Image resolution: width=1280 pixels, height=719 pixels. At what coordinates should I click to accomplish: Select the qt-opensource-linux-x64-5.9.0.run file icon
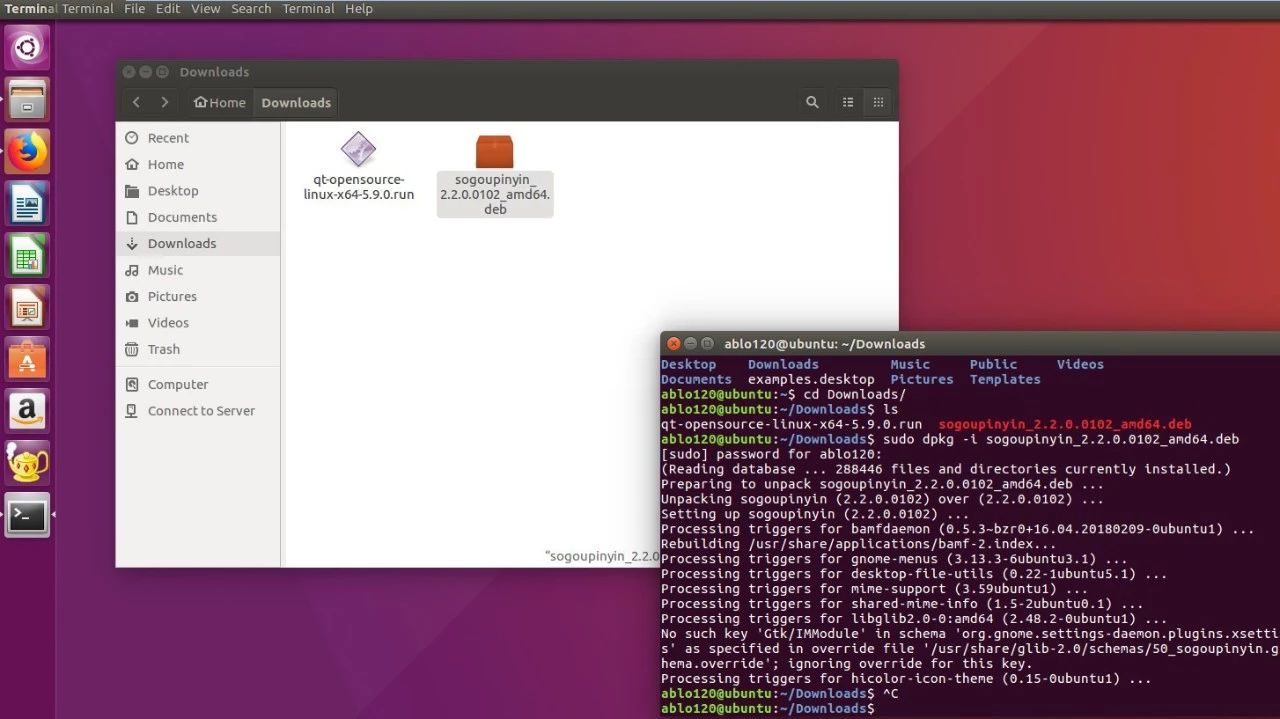pos(358,149)
